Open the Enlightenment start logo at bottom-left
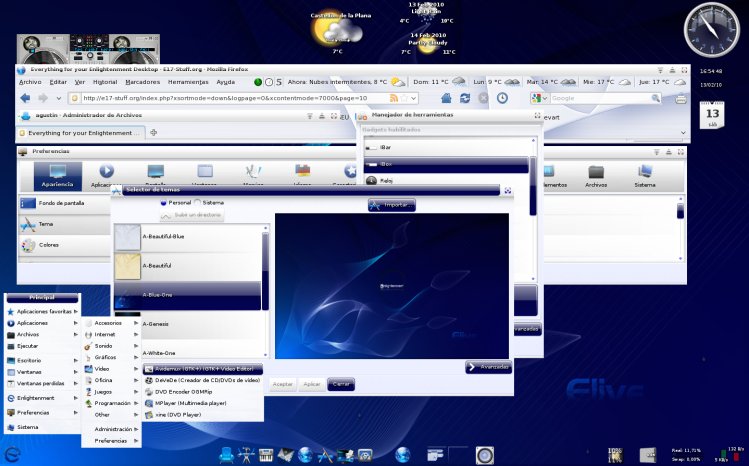The height and width of the screenshot is (466, 749). click(x=12, y=454)
